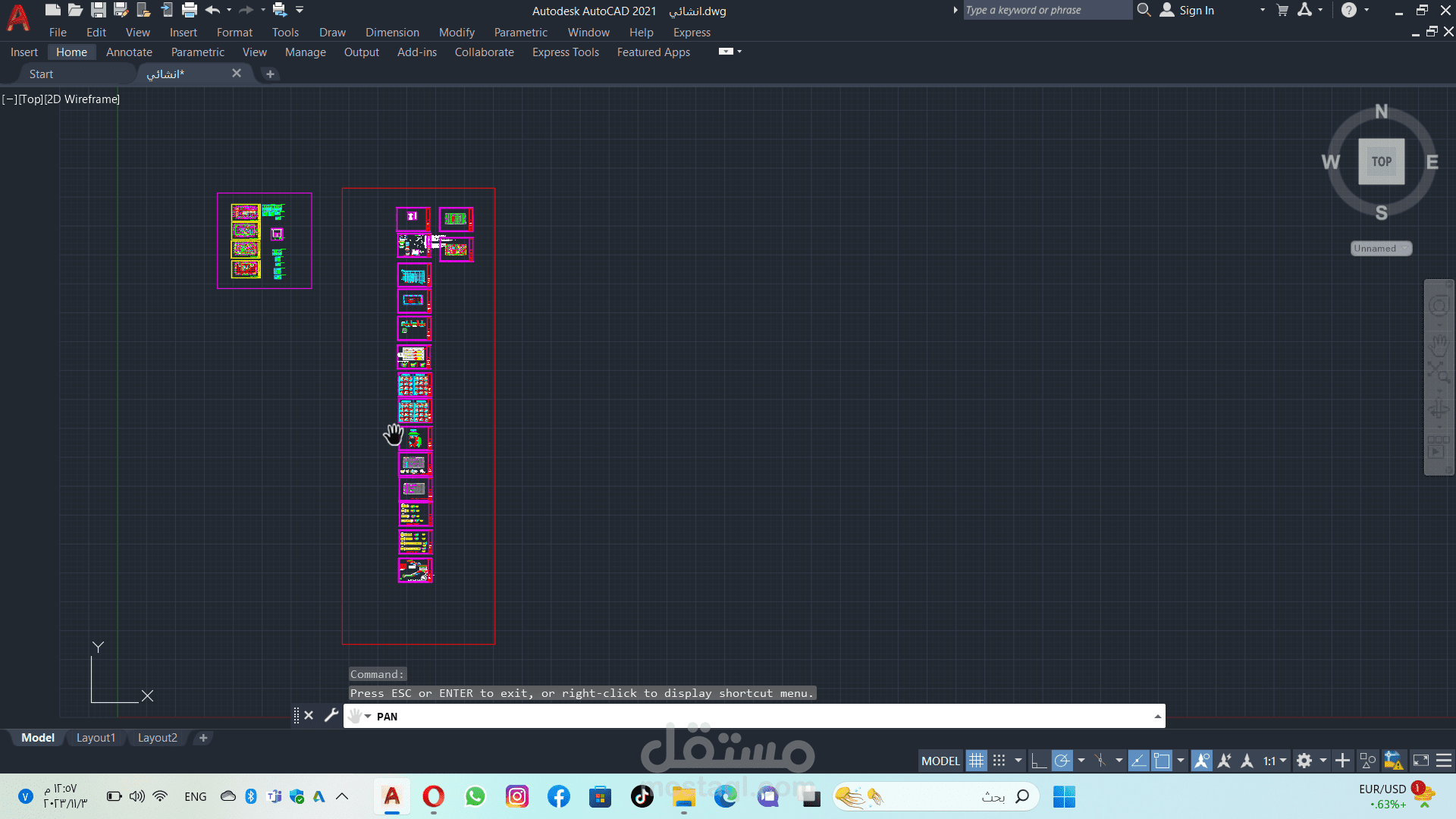Click the Batch Plot icon

(280, 10)
